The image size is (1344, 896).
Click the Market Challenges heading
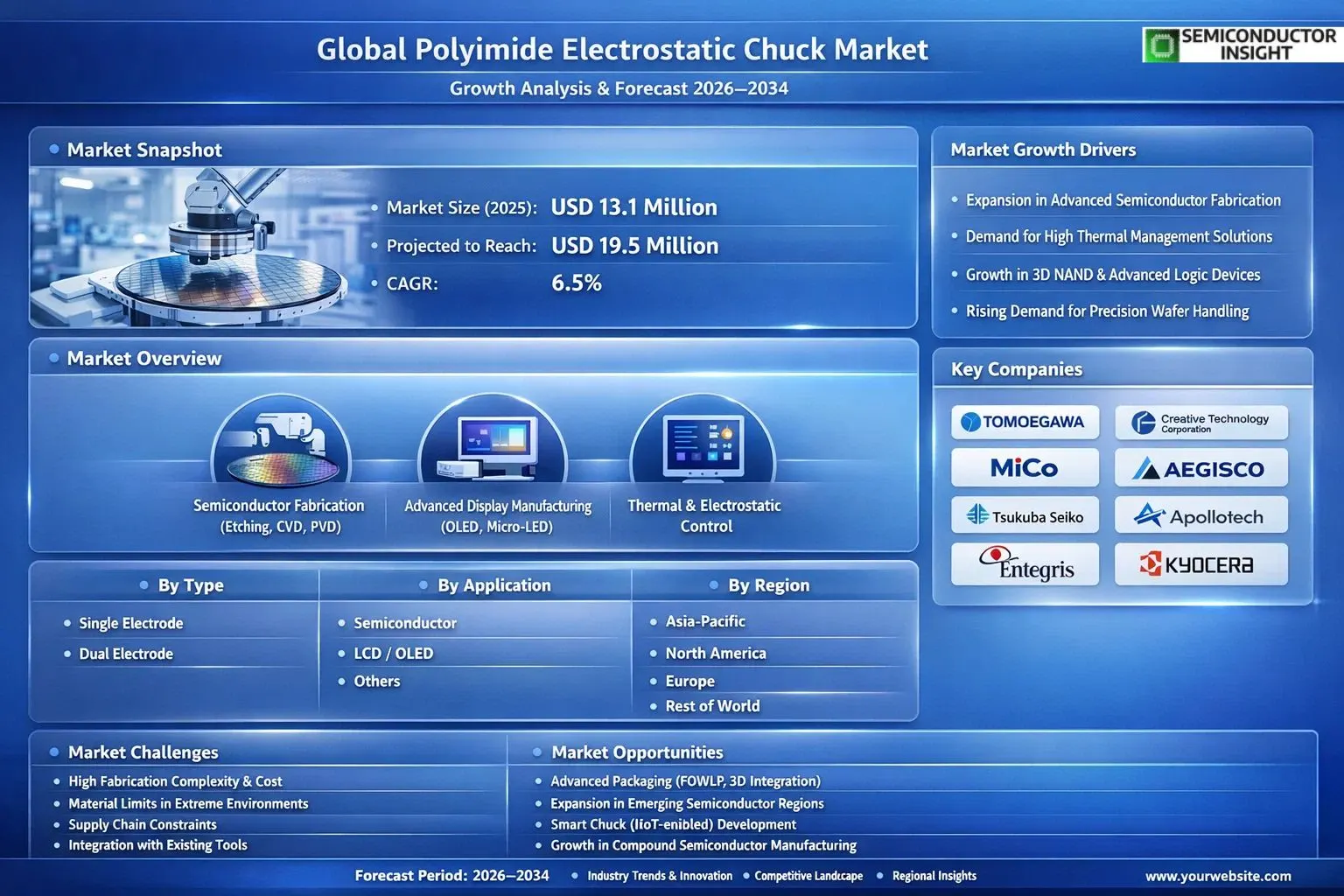point(143,752)
